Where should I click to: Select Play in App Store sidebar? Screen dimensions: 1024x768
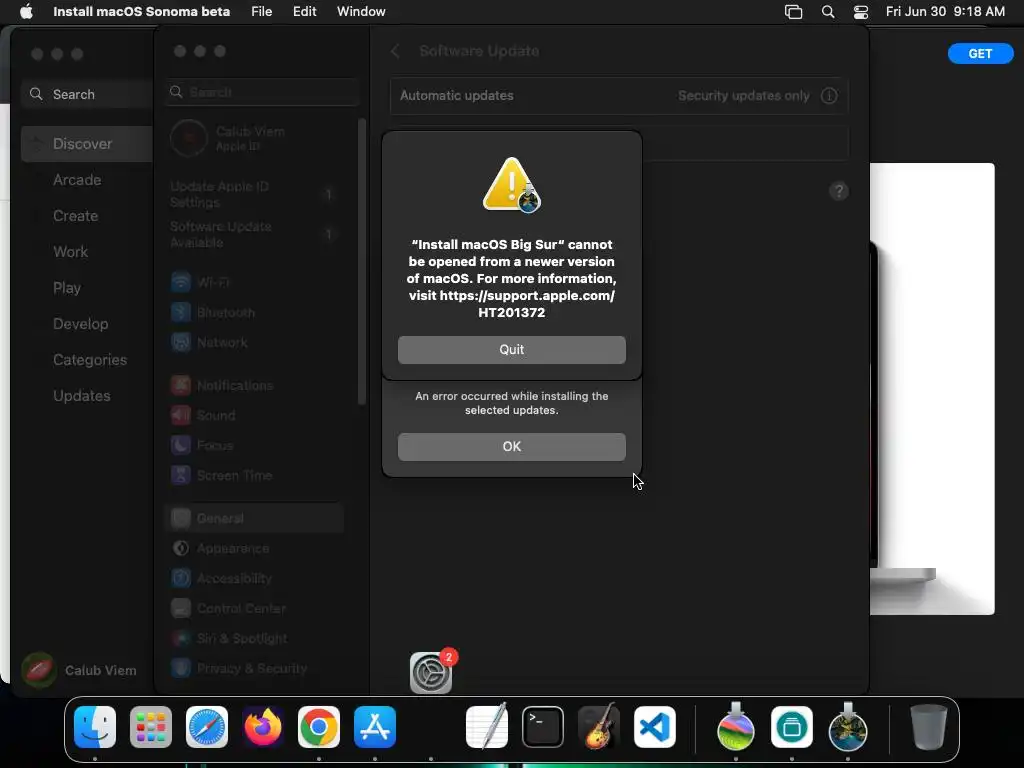point(67,287)
